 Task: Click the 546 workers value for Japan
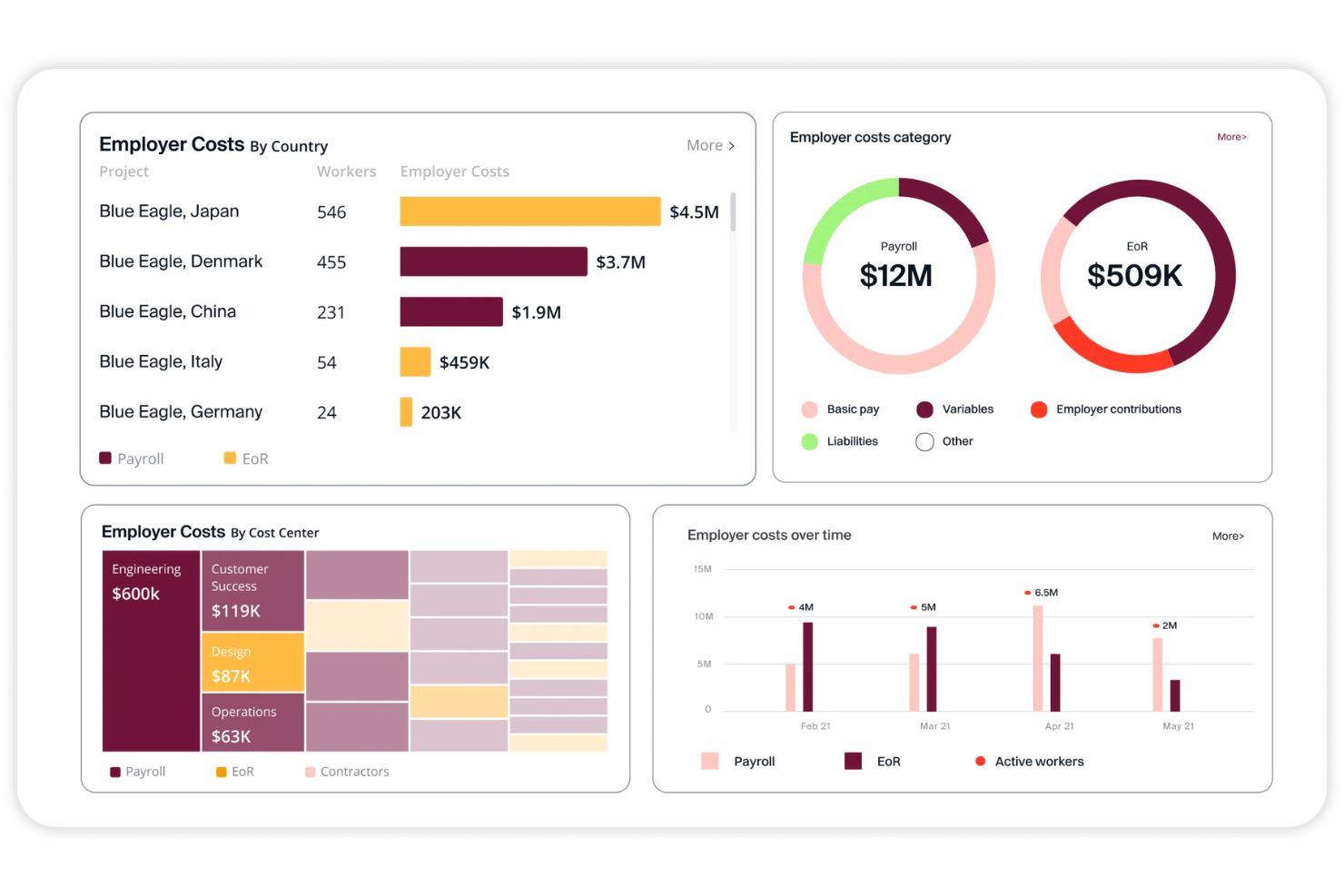[x=331, y=212]
